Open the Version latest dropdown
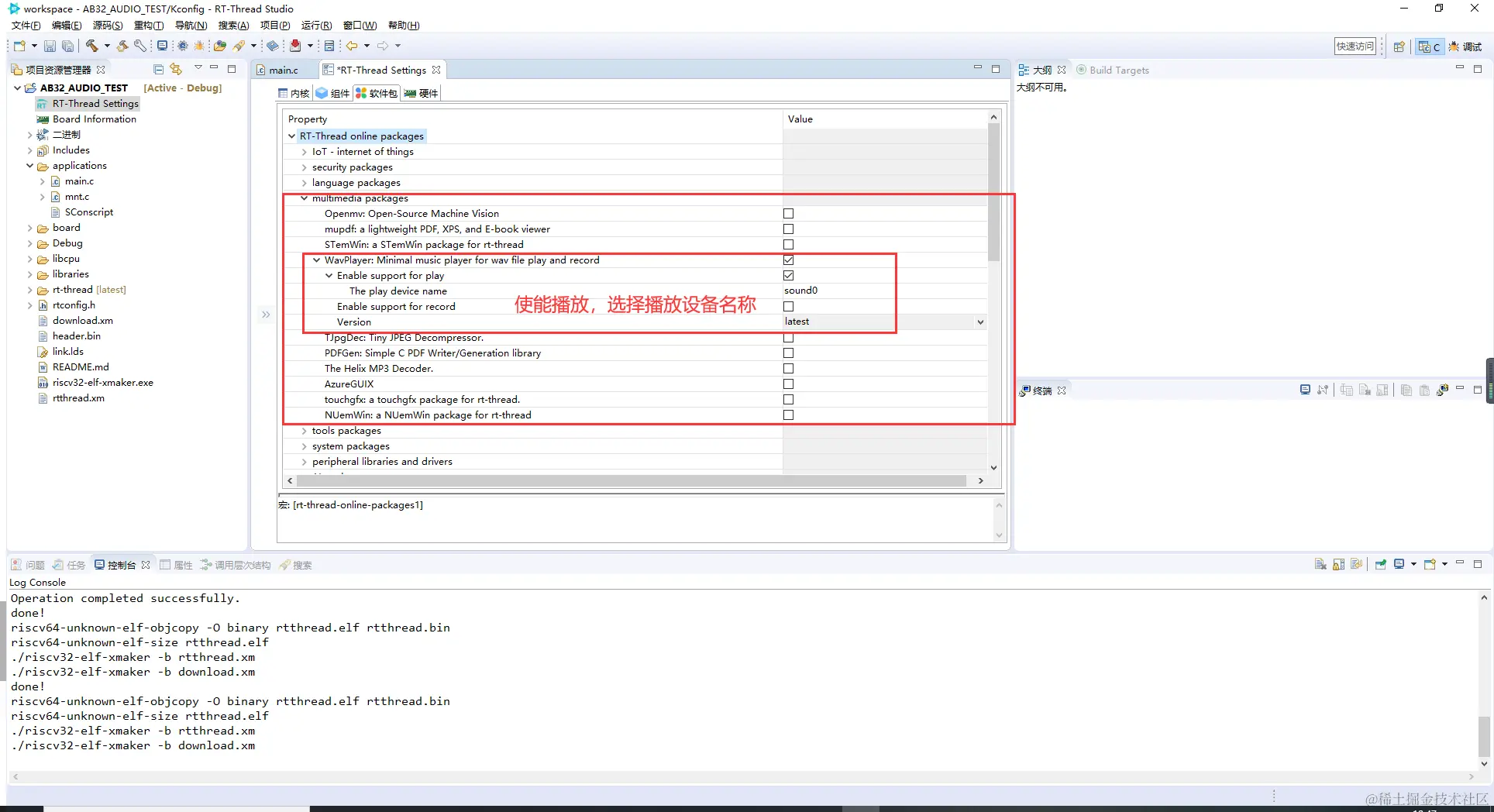 (980, 322)
